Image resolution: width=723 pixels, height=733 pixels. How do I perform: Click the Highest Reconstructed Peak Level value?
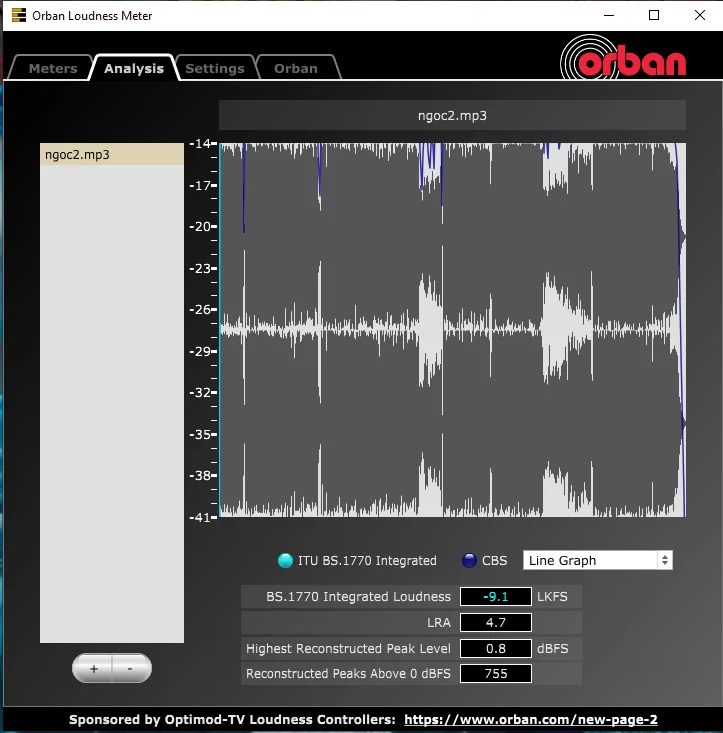click(x=495, y=648)
